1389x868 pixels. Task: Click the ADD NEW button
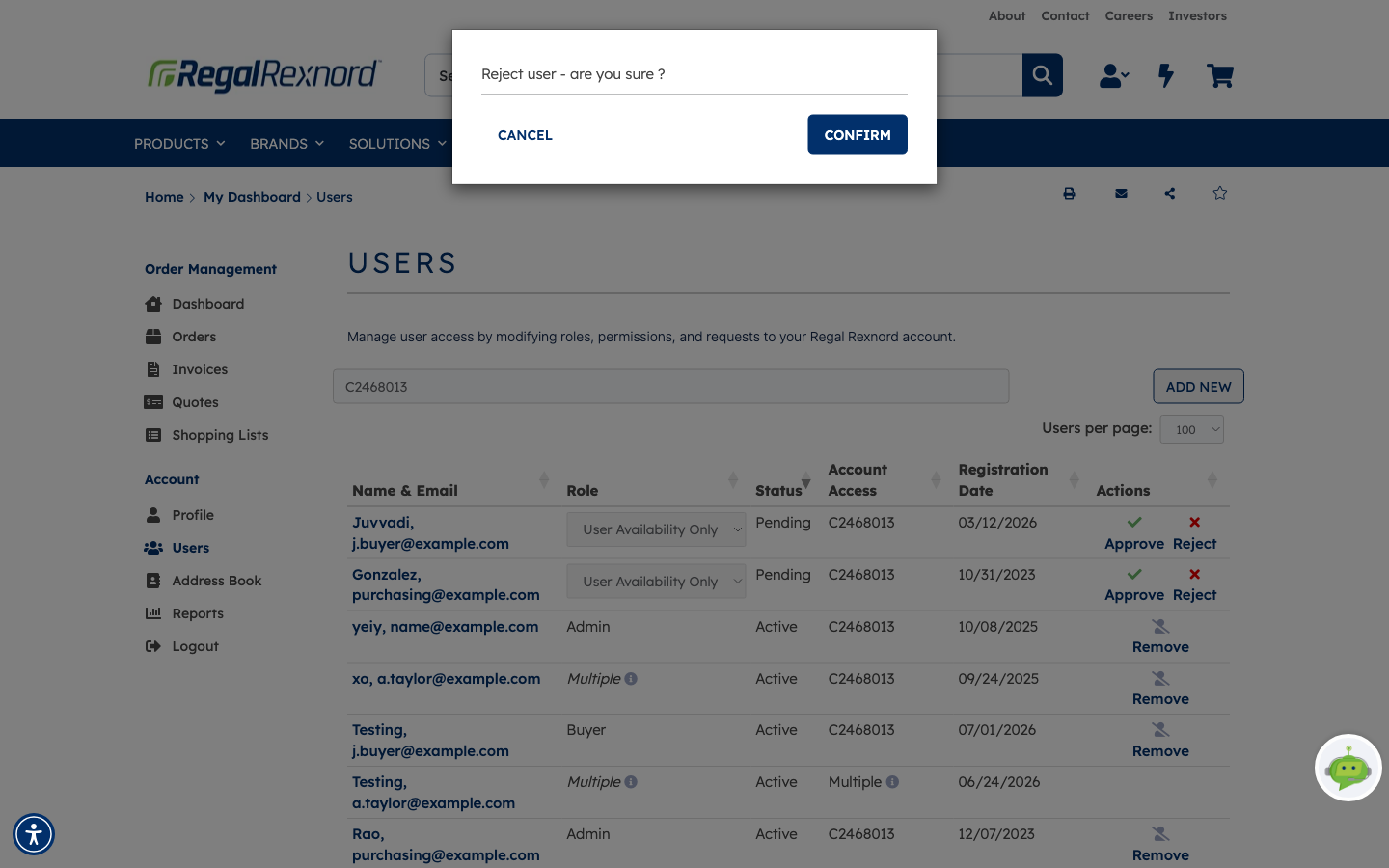click(x=1198, y=387)
